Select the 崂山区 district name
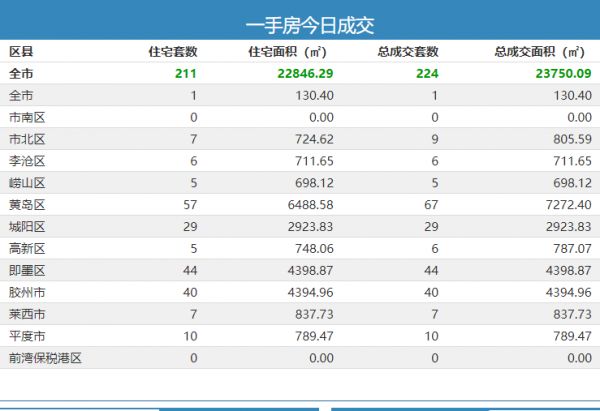The height and width of the screenshot is (411, 600). tap(26, 183)
